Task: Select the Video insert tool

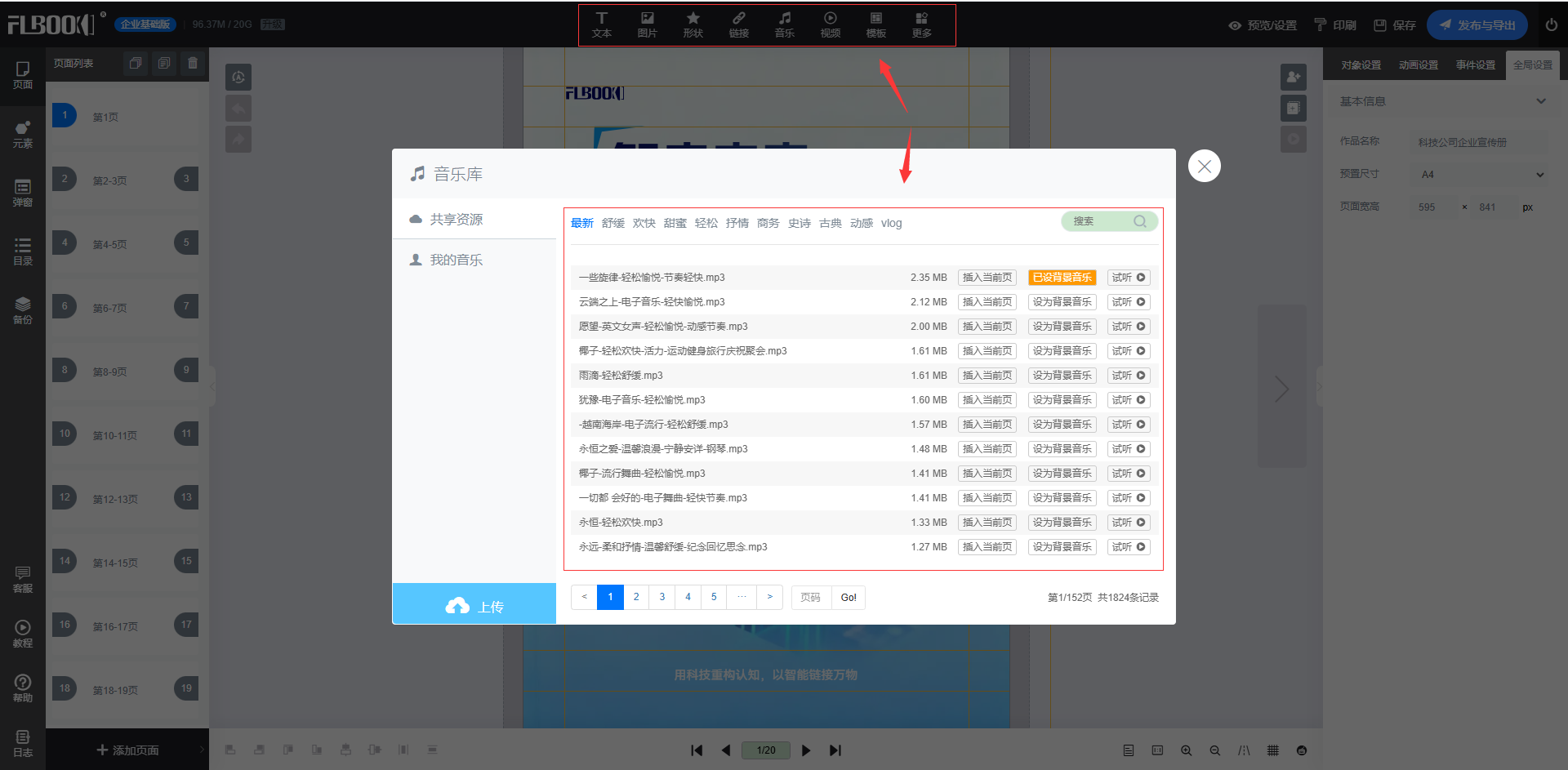Action: pos(830,24)
